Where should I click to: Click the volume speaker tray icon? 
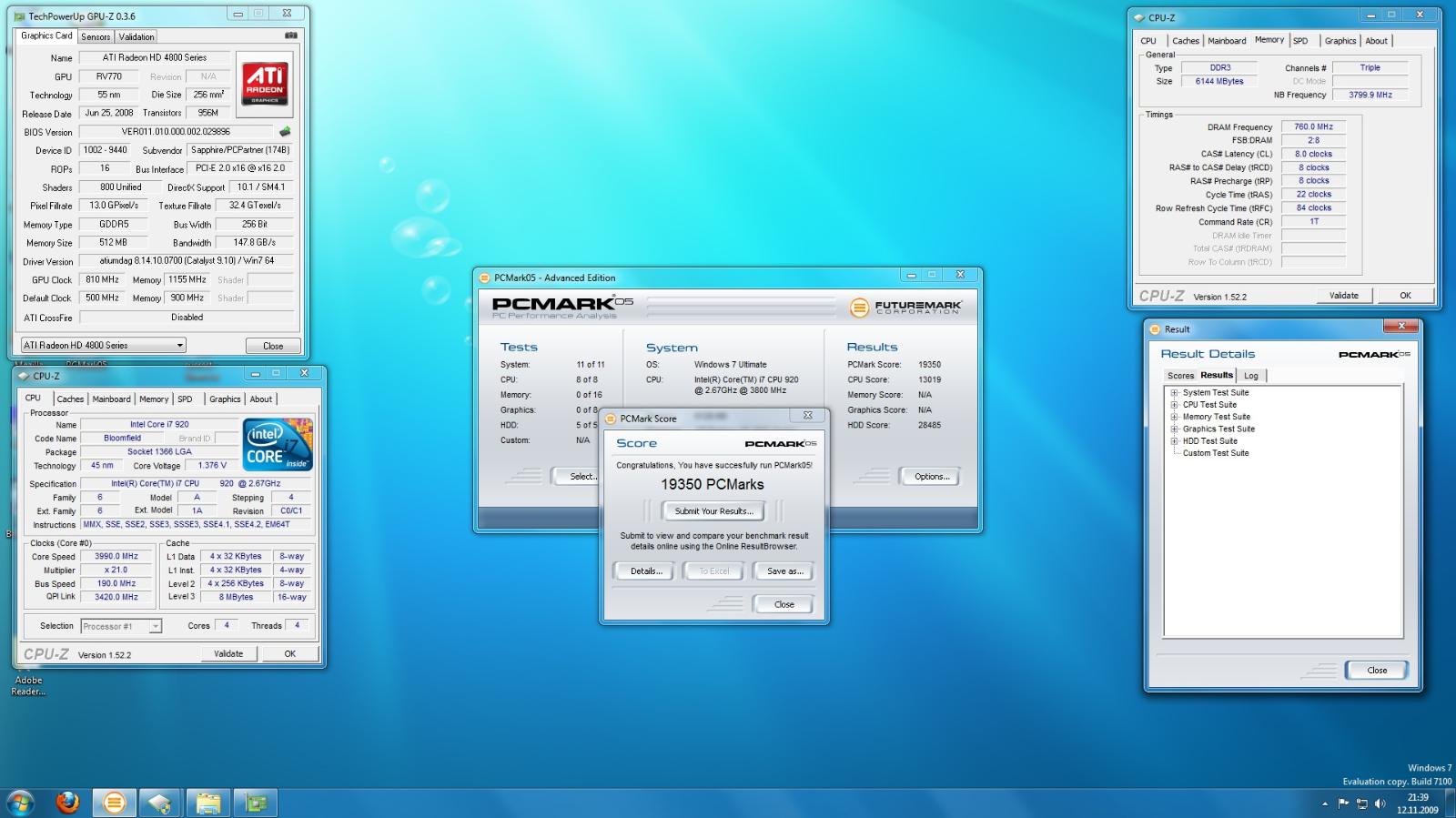coord(1380,803)
